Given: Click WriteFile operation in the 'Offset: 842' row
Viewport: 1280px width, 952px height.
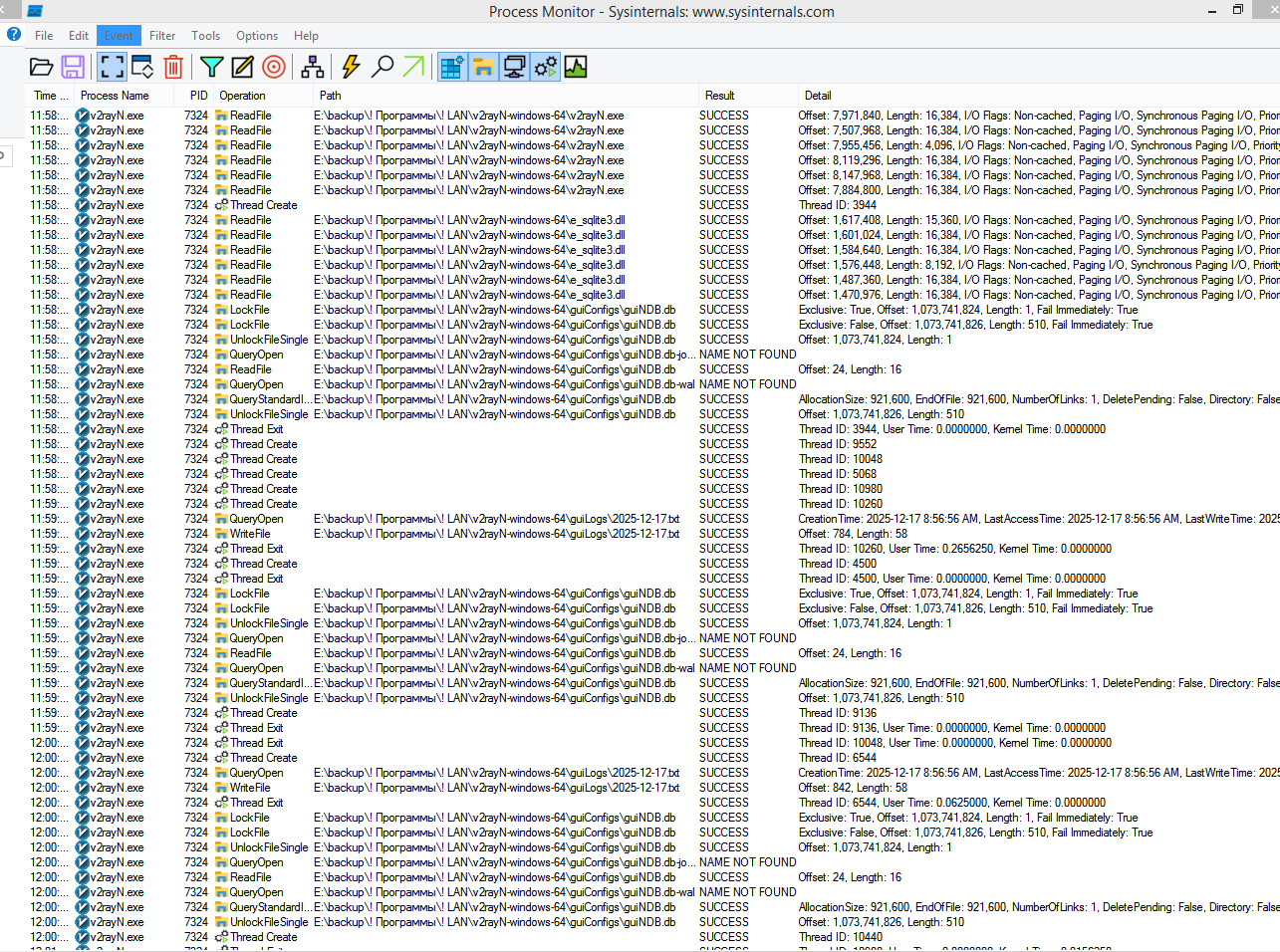Looking at the screenshot, I should (250, 788).
